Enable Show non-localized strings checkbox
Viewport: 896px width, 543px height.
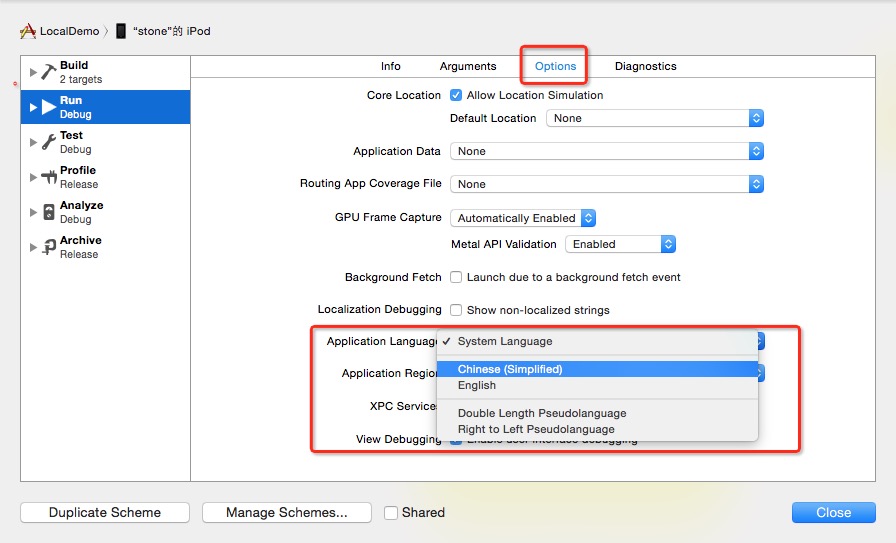(x=456, y=310)
